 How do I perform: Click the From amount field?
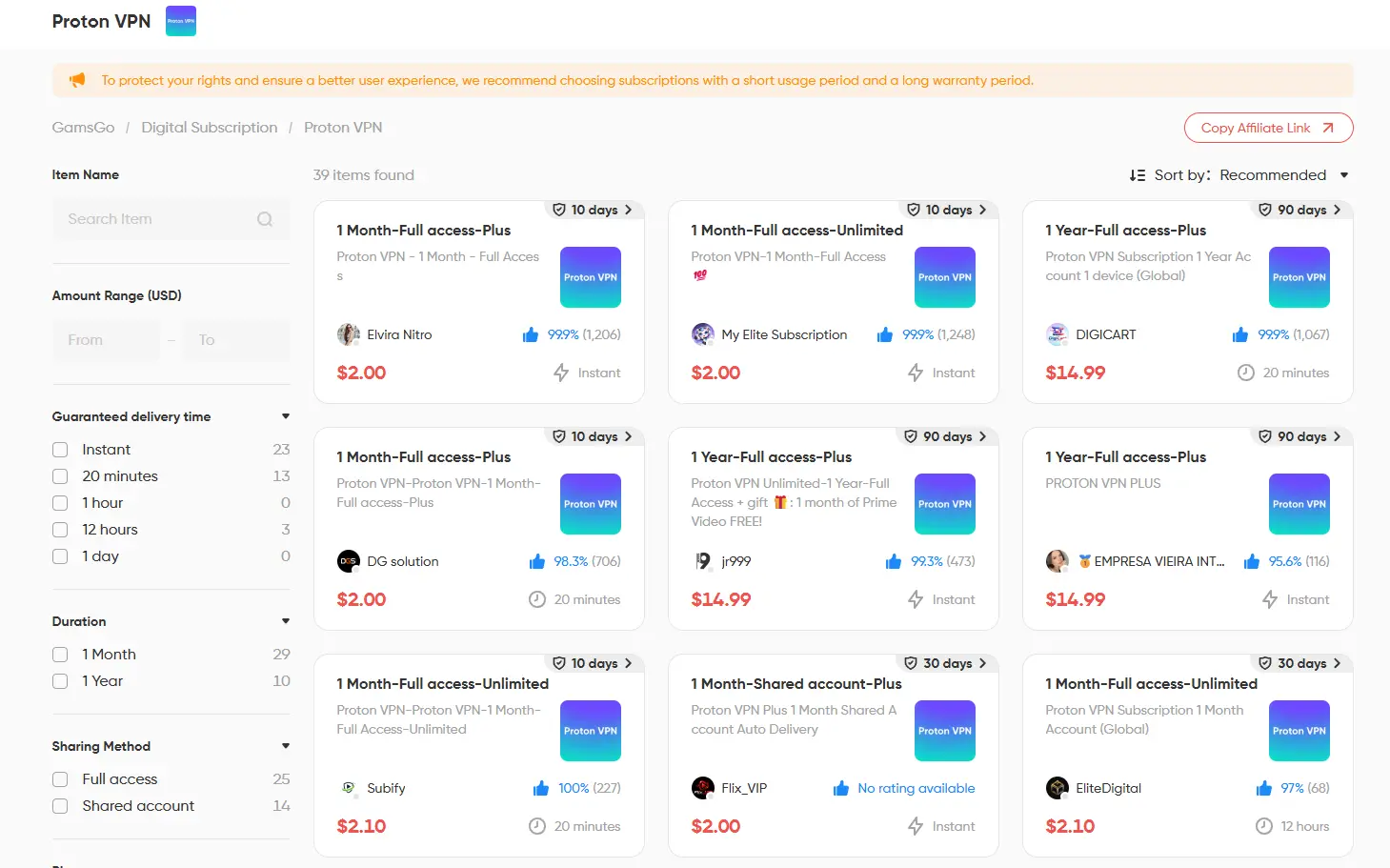coord(107,340)
